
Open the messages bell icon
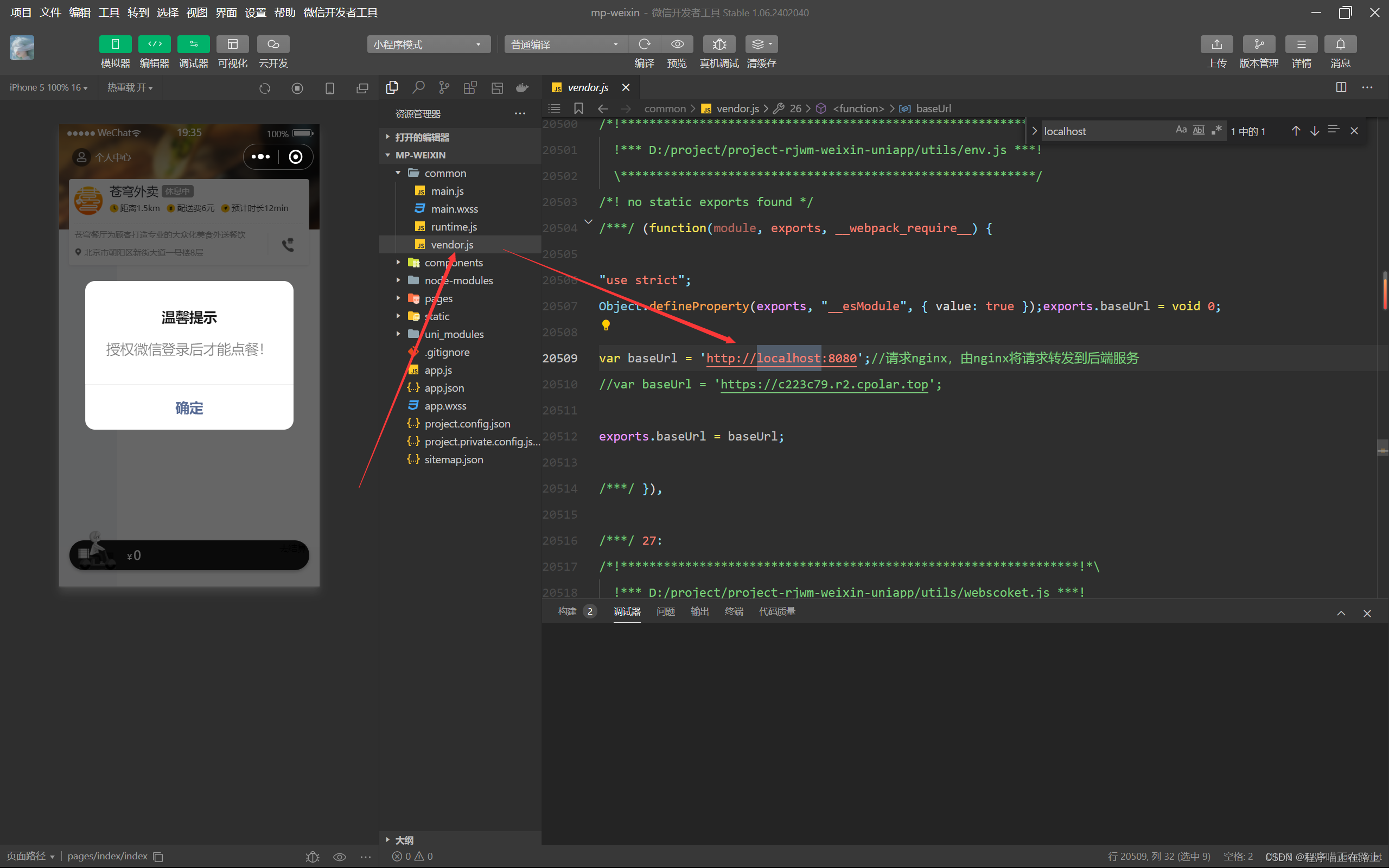coord(1340,44)
